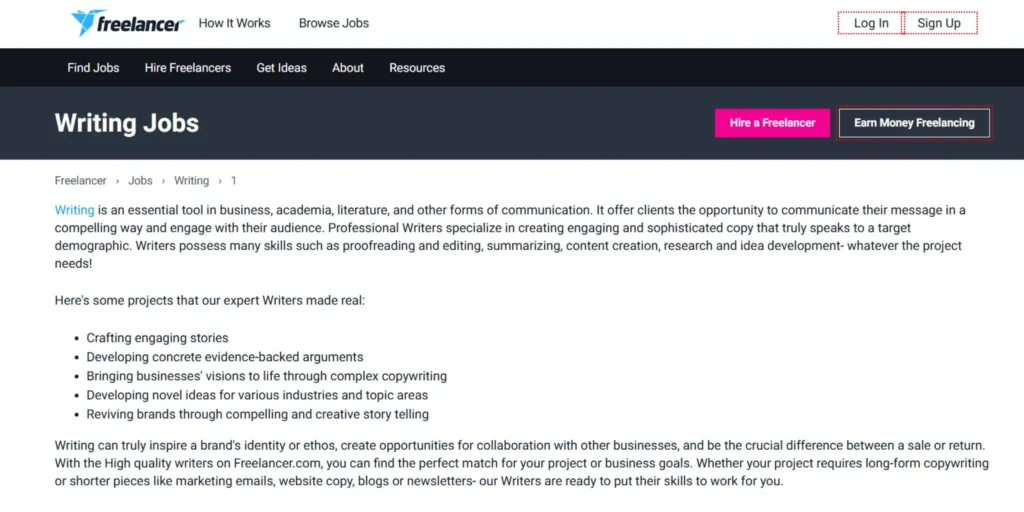Click the Crafting engaging stories bullet

click(x=157, y=338)
